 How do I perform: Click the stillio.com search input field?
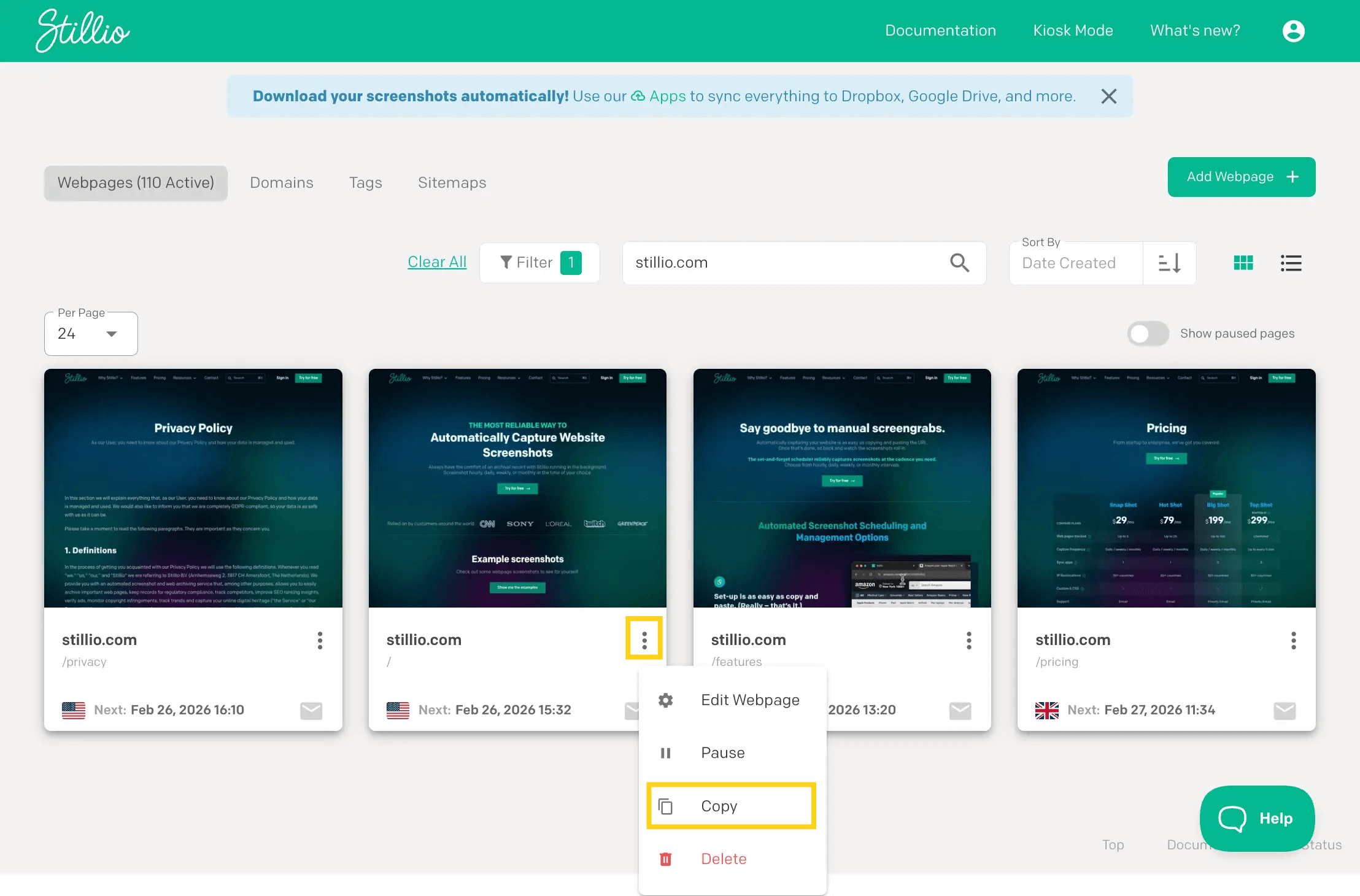[786, 263]
